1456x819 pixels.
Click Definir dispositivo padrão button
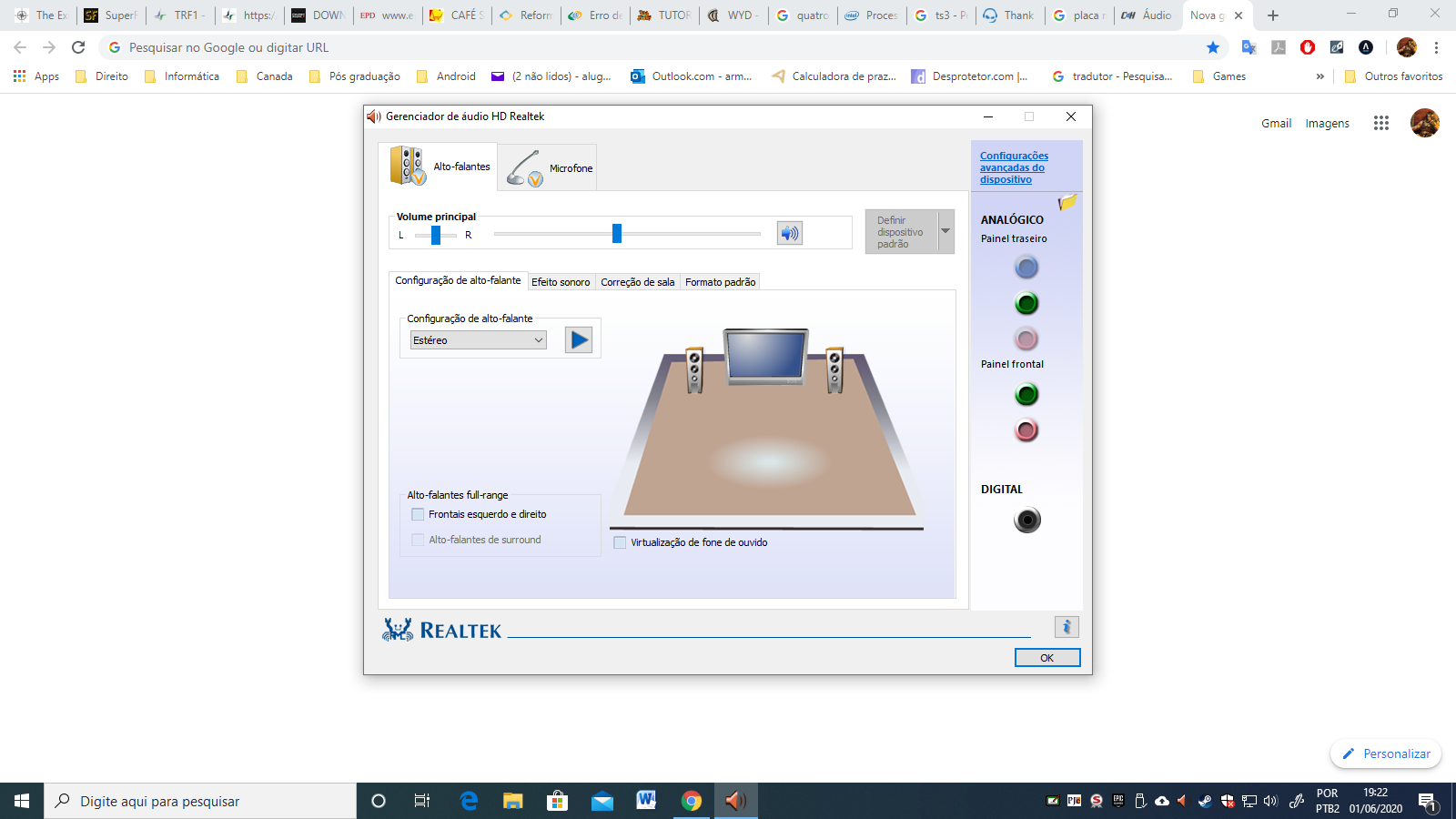click(901, 232)
